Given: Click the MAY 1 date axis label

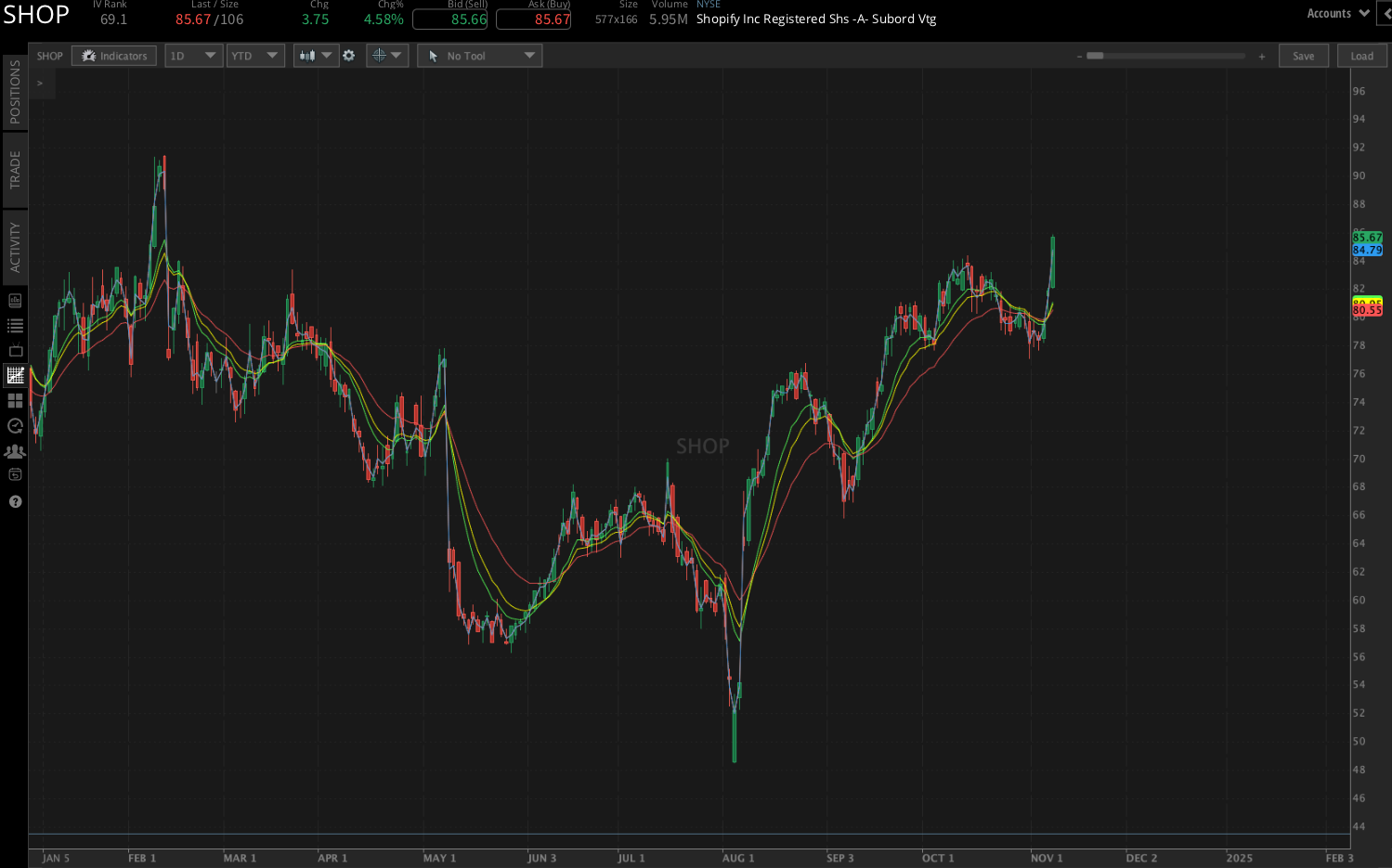Looking at the screenshot, I should coord(439,858).
